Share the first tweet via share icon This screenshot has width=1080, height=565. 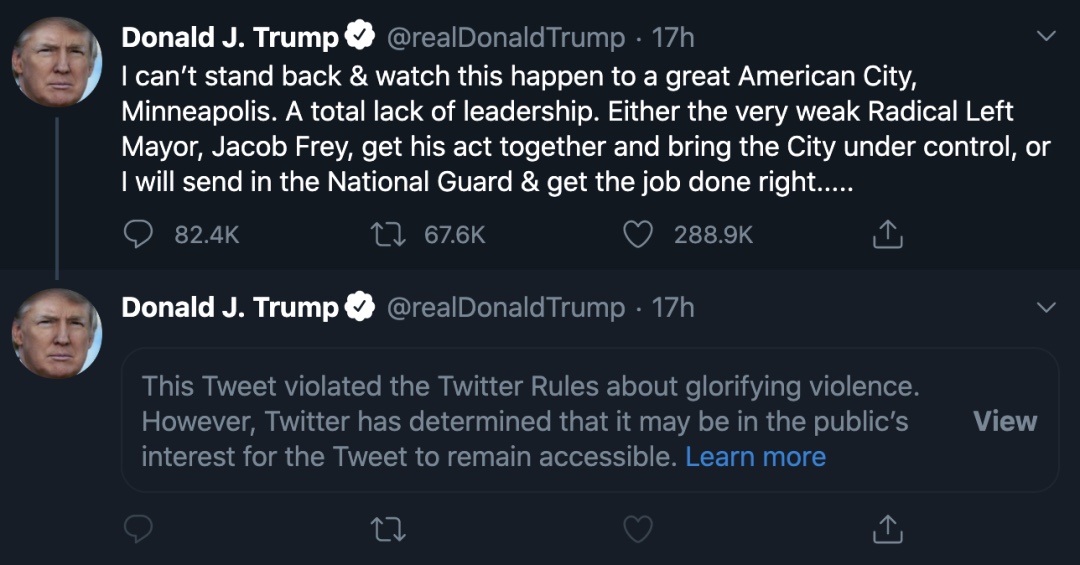[887, 234]
